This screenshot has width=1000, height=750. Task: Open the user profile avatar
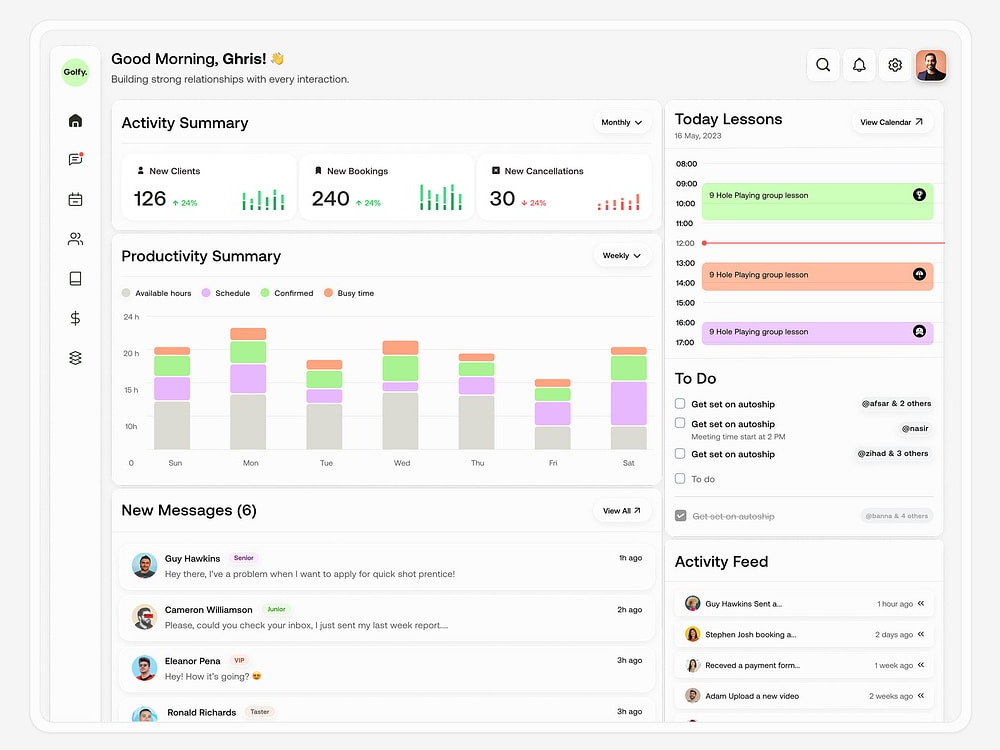[x=931, y=65]
